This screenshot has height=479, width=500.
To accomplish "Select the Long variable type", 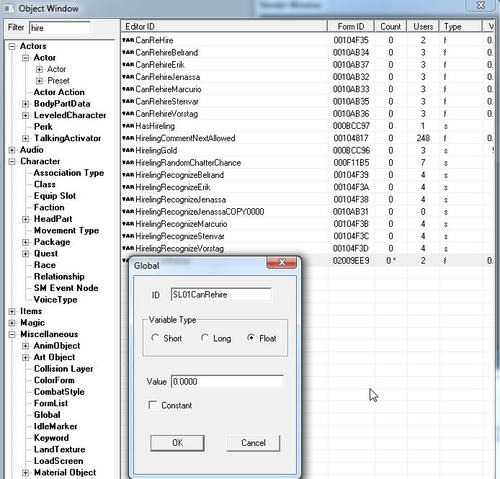I will (205, 338).
